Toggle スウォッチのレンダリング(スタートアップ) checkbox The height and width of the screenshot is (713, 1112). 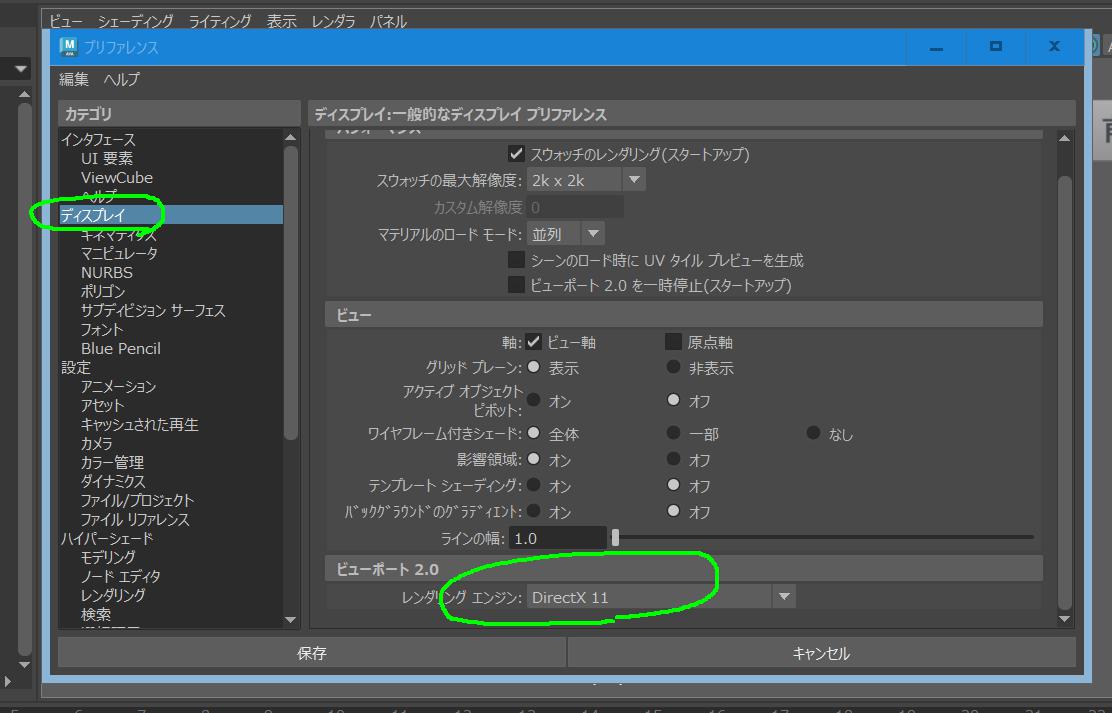pos(516,153)
